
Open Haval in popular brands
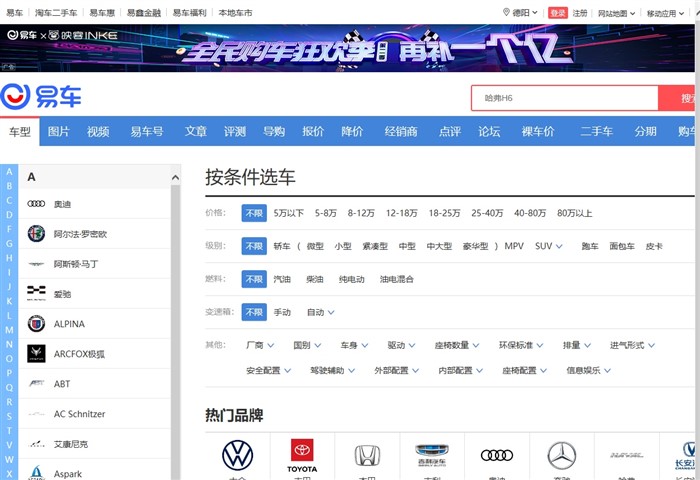[627, 456]
